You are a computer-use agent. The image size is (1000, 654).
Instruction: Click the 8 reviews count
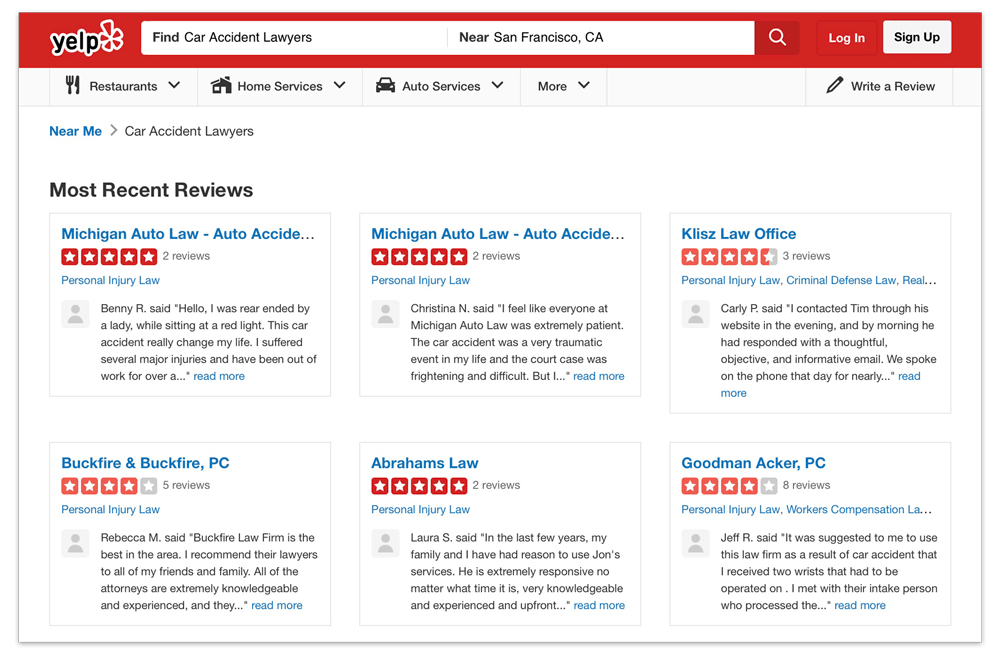point(806,485)
